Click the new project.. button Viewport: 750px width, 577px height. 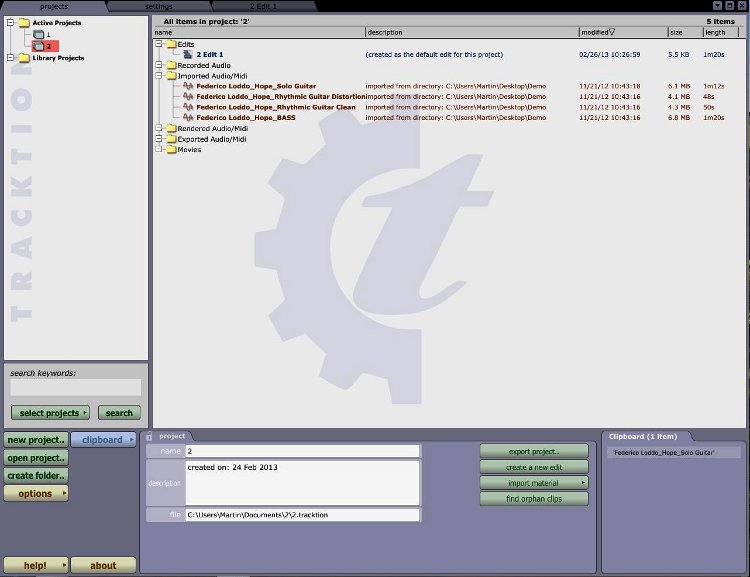click(36, 440)
